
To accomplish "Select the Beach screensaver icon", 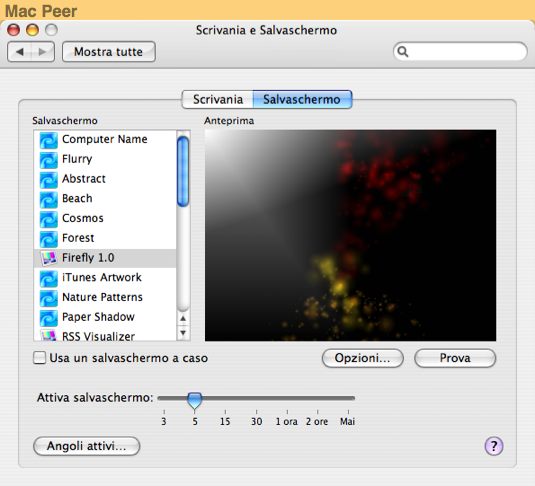I will point(48,200).
